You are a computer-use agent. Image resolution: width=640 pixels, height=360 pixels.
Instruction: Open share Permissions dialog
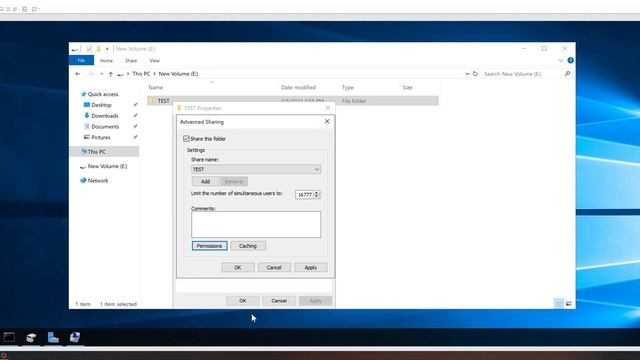coord(209,246)
